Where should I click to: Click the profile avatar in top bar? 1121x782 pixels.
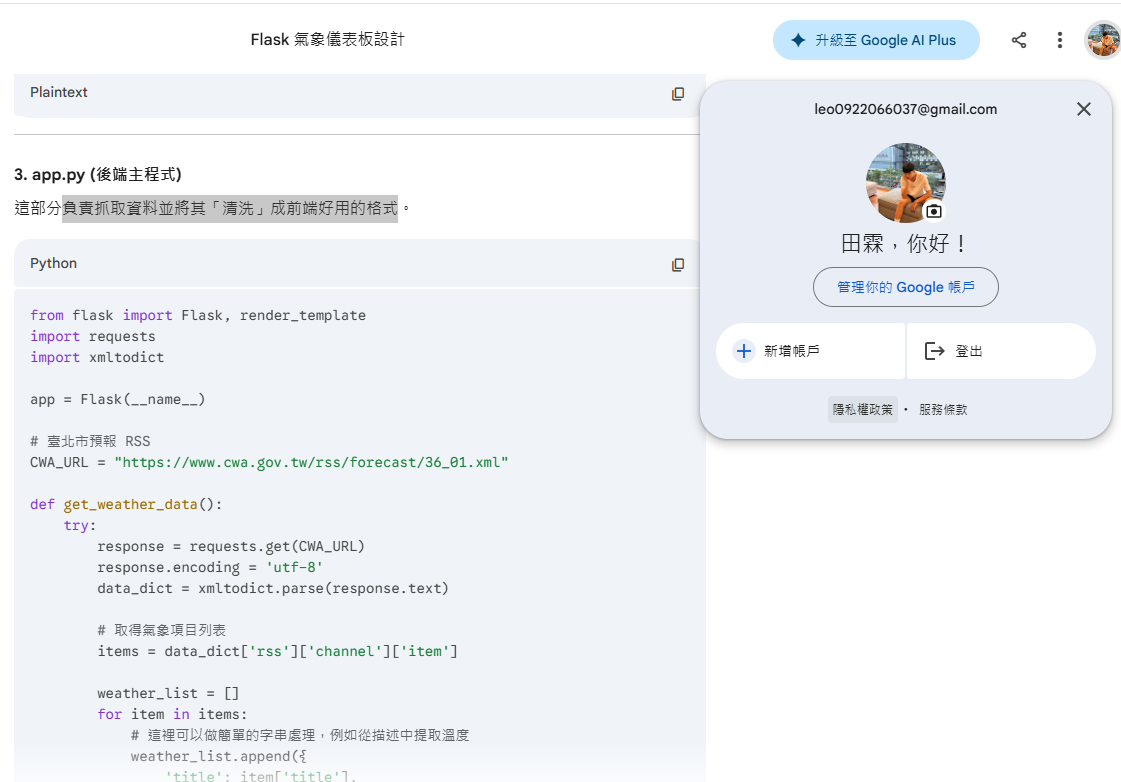pyautogui.click(x=1102, y=40)
